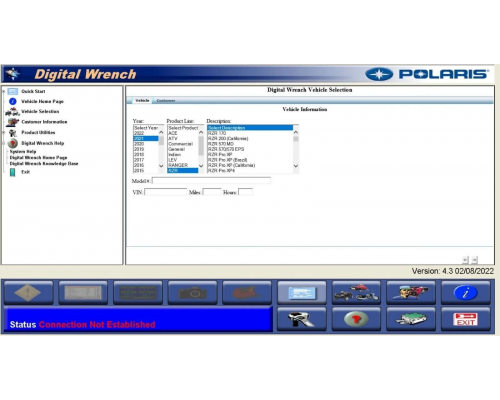Viewport: 500px width, 400px height.
Task: Click the up arrow of the Year list
Action: click(x=161, y=133)
